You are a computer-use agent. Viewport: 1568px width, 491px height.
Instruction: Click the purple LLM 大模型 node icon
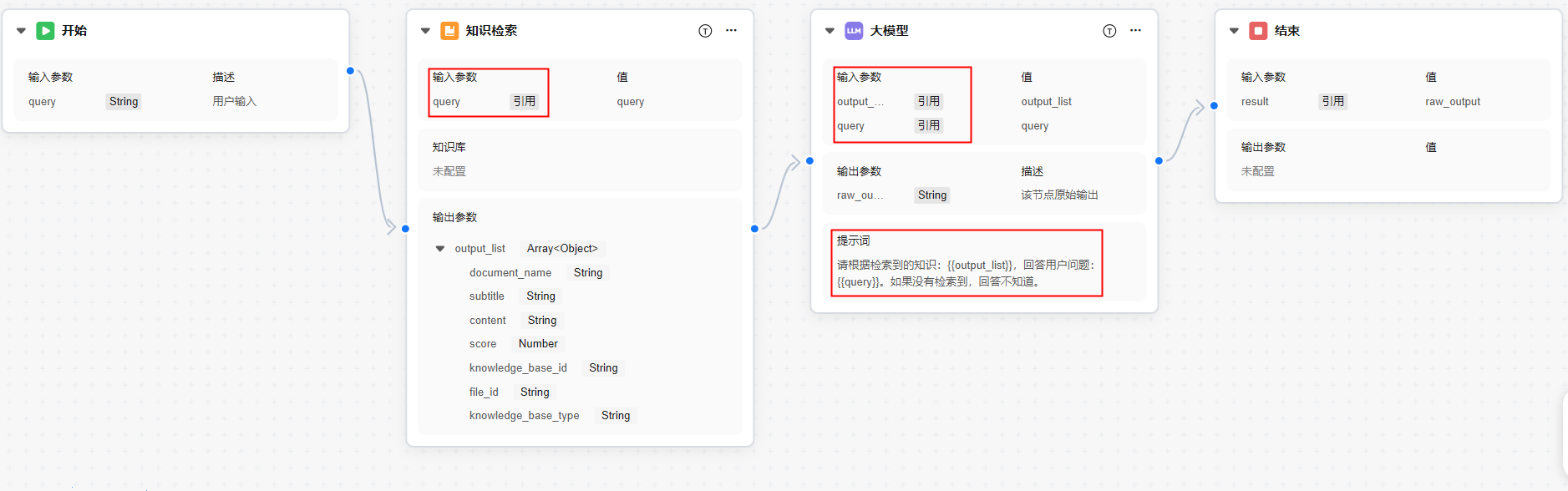854,31
